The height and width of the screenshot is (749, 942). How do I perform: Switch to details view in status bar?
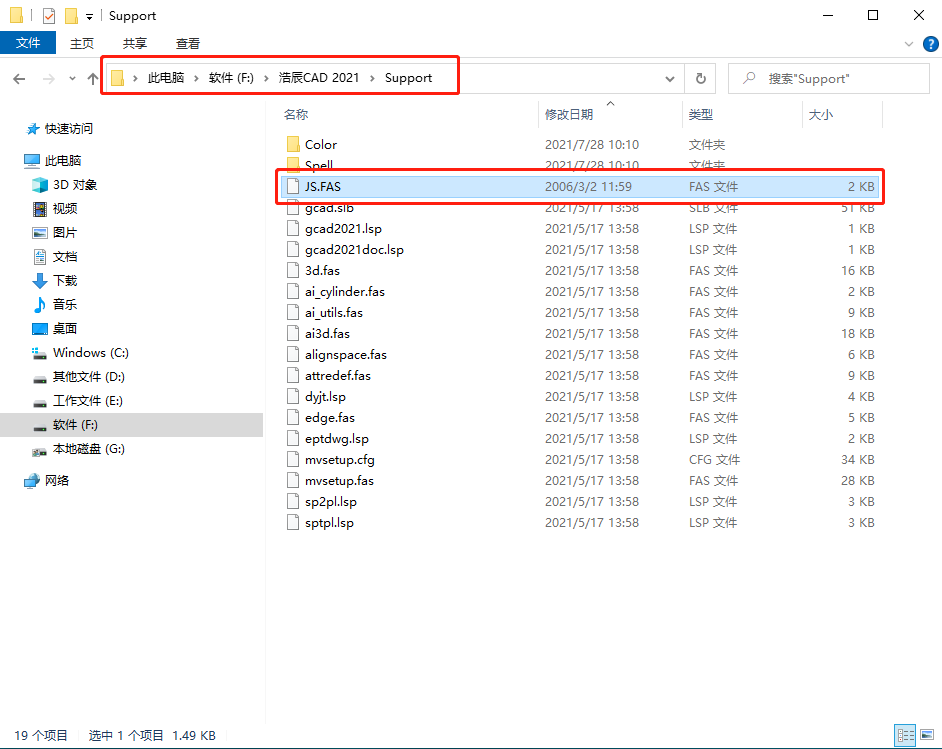pyautogui.click(x=905, y=735)
